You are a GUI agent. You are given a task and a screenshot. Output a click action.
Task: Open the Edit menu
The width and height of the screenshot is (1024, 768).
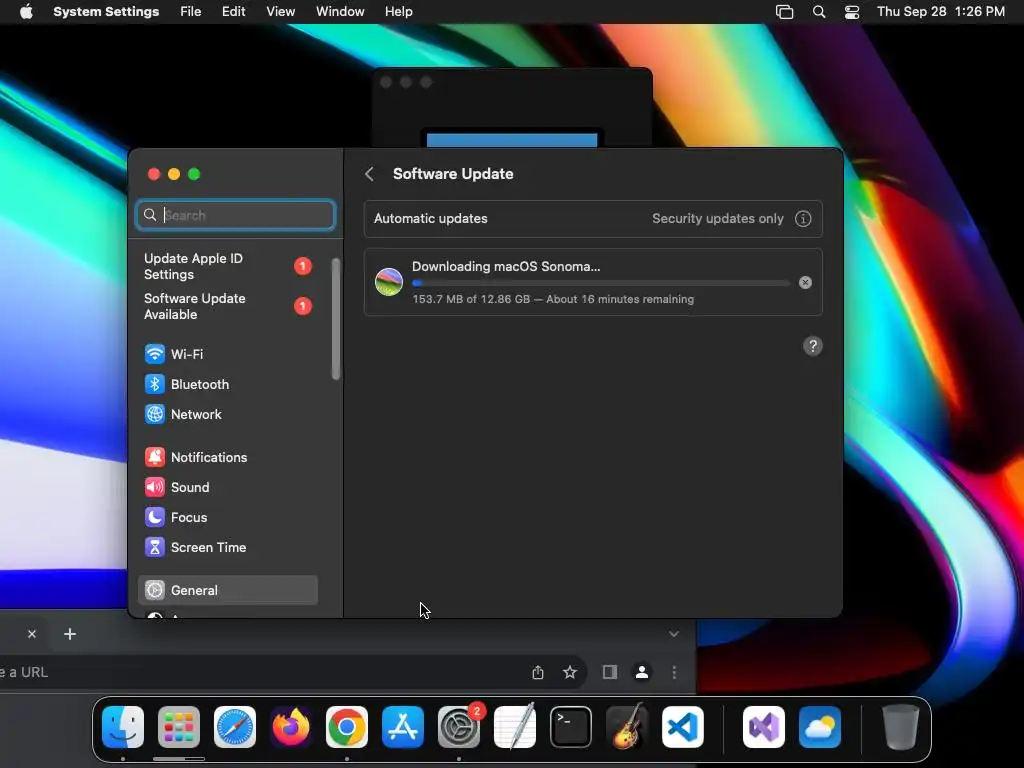coord(233,12)
